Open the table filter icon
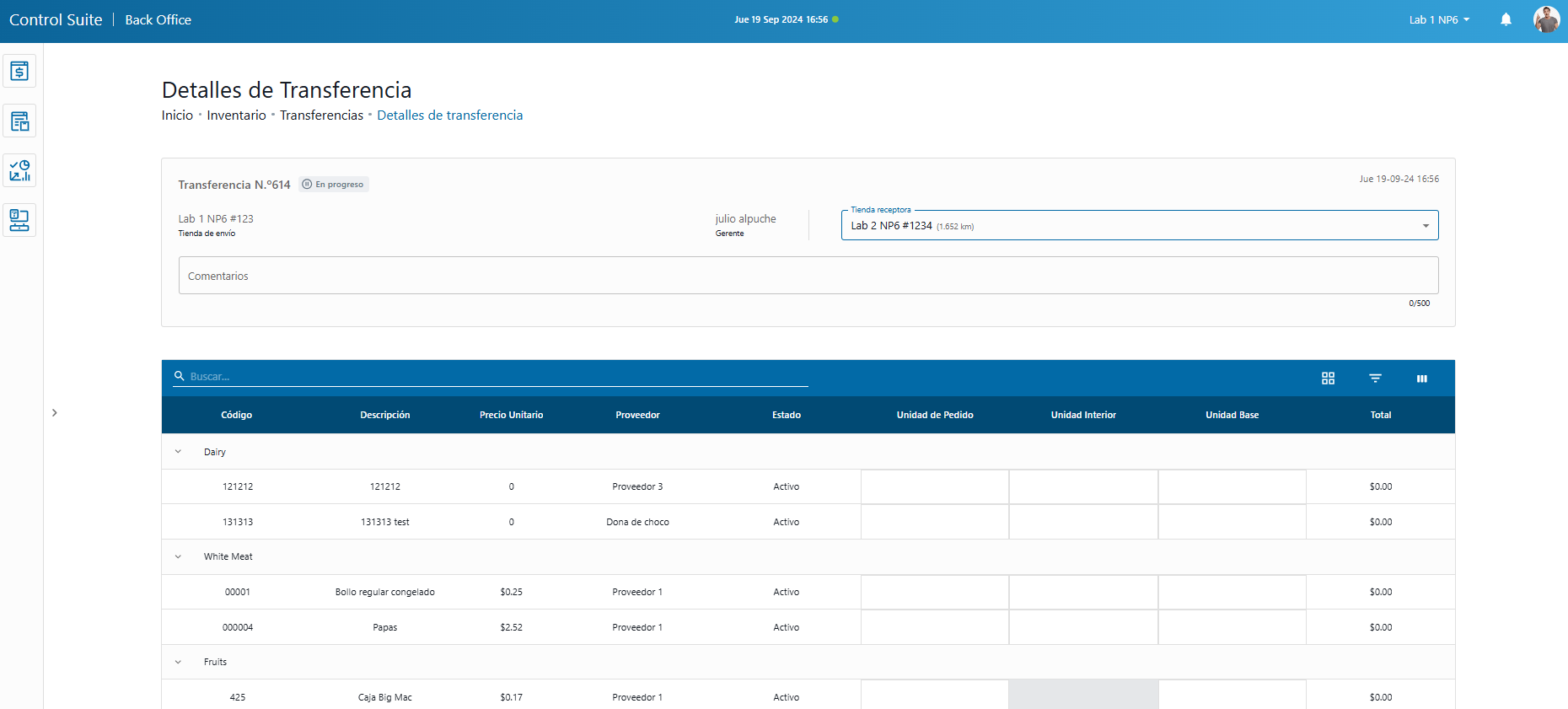The height and width of the screenshot is (709, 1568). (1375, 379)
